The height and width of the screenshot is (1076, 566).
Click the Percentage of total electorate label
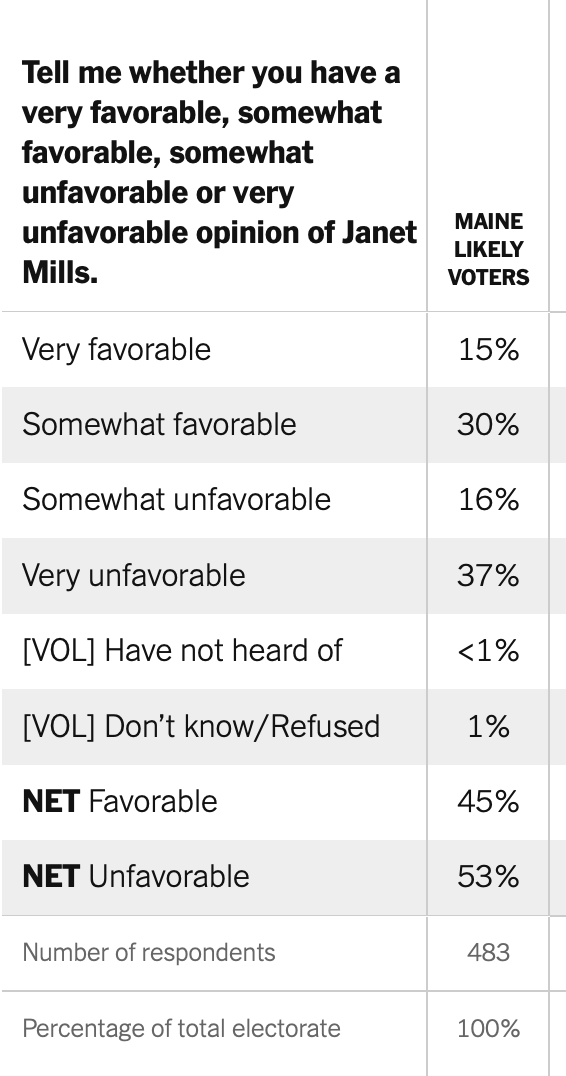pyautogui.click(x=181, y=1028)
